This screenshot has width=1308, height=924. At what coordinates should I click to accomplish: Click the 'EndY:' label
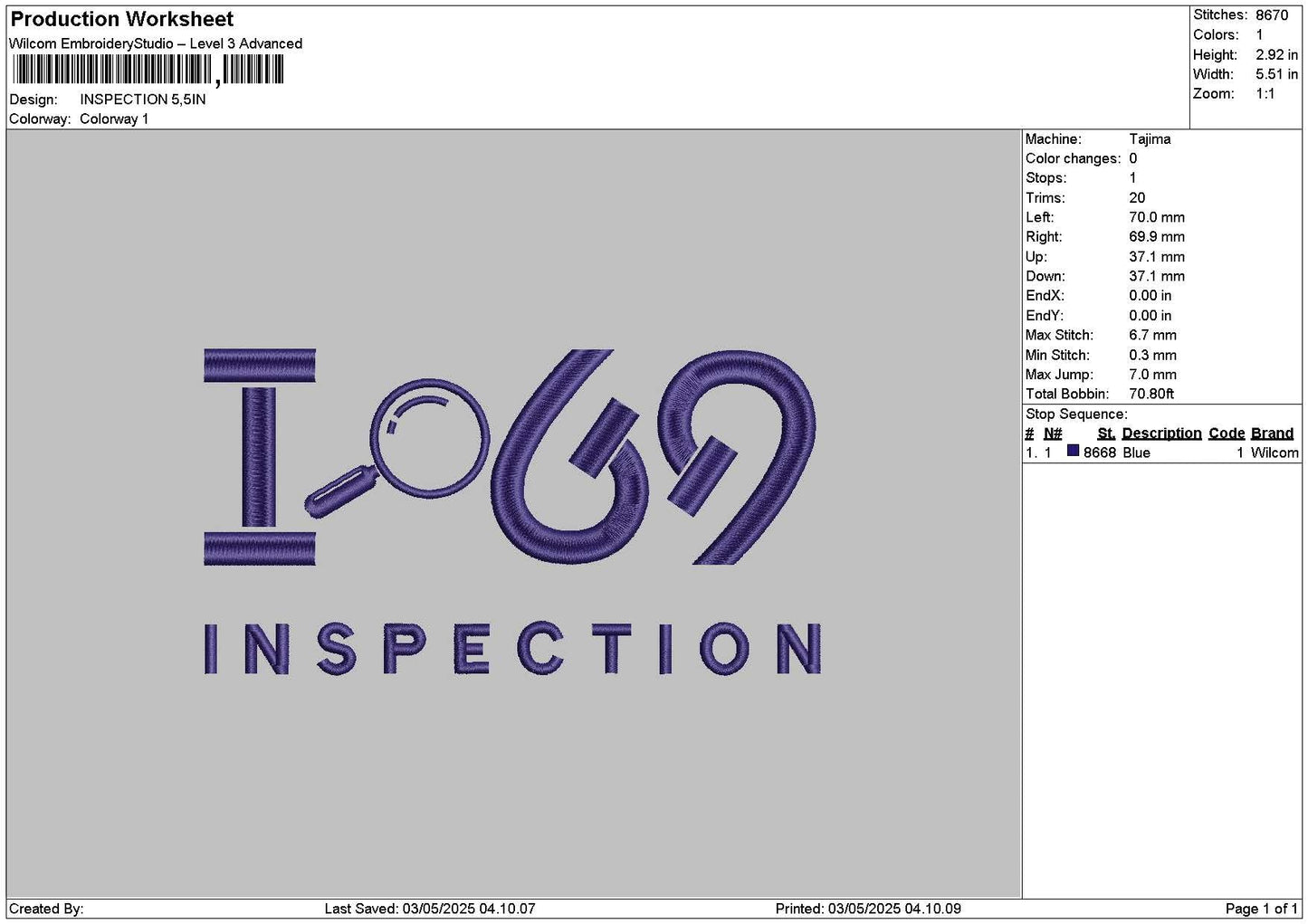(1045, 316)
